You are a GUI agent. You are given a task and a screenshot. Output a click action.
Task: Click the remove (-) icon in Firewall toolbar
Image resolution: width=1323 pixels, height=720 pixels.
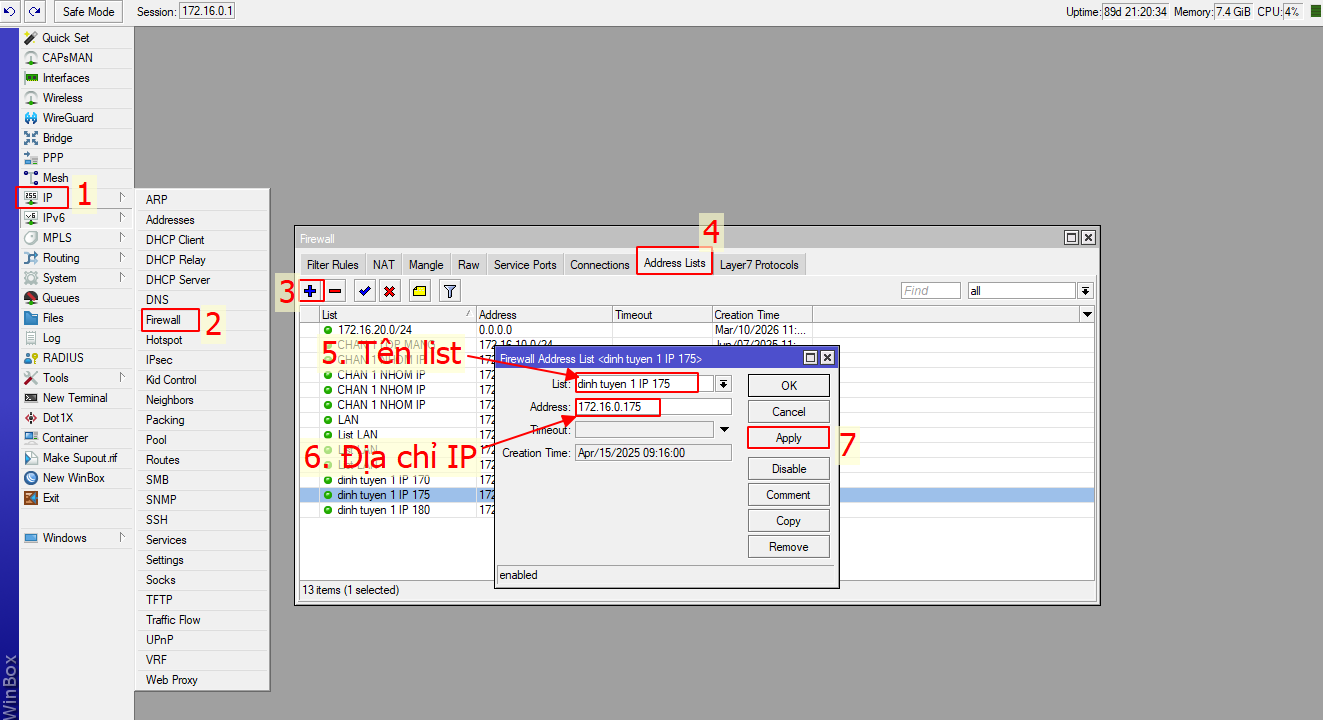334,290
